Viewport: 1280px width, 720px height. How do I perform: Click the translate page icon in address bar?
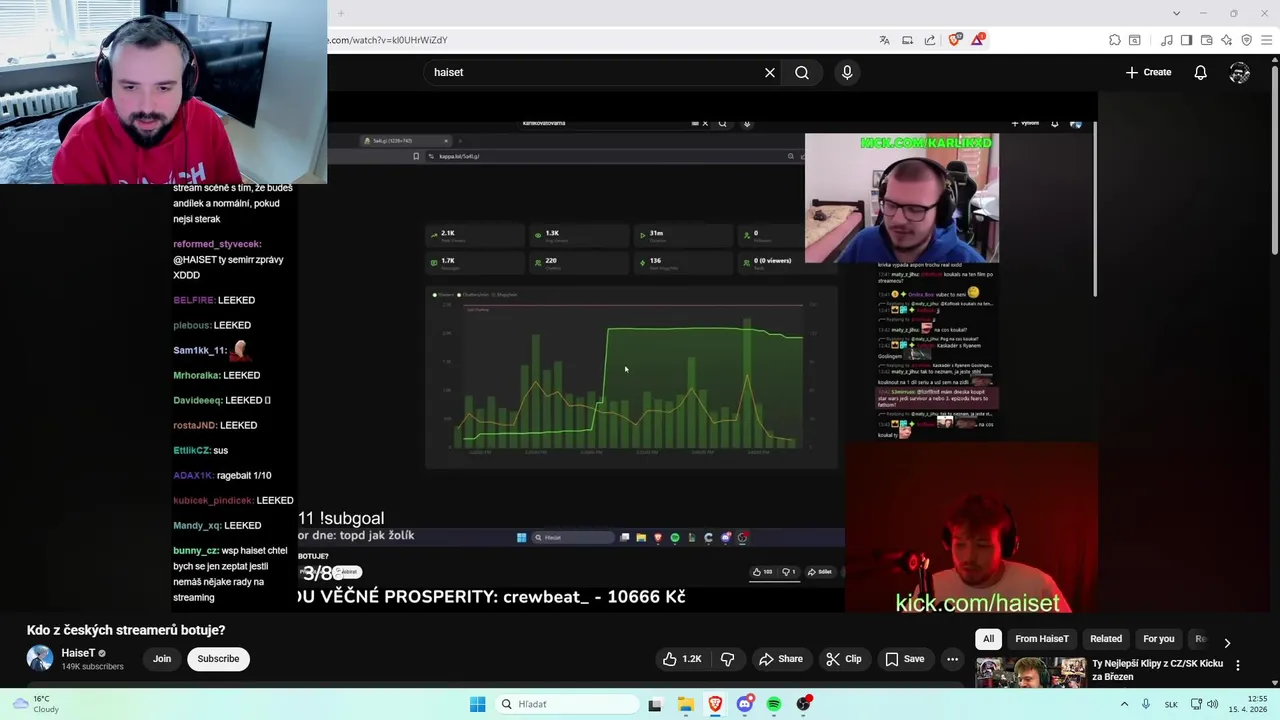pyautogui.click(x=885, y=40)
